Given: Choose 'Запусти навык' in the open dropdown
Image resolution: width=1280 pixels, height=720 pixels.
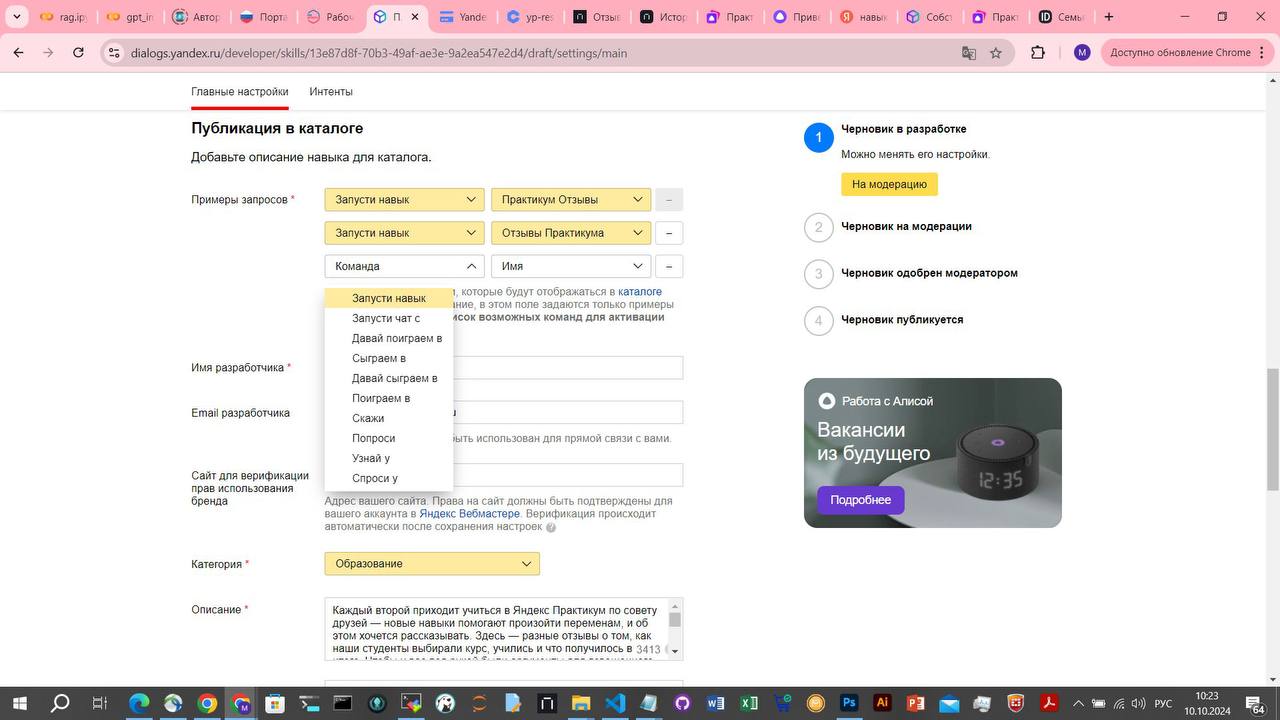Looking at the screenshot, I should pyautogui.click(x=389, y=298).
